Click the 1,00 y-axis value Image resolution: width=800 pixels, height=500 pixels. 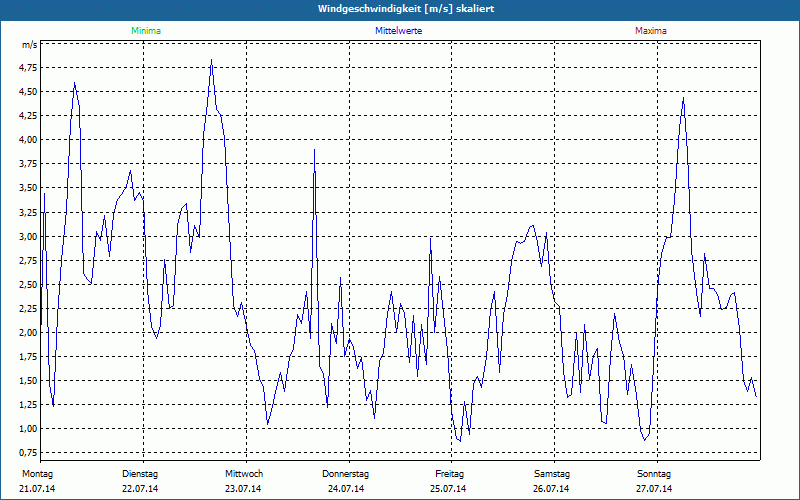click(x=29, y=429)
